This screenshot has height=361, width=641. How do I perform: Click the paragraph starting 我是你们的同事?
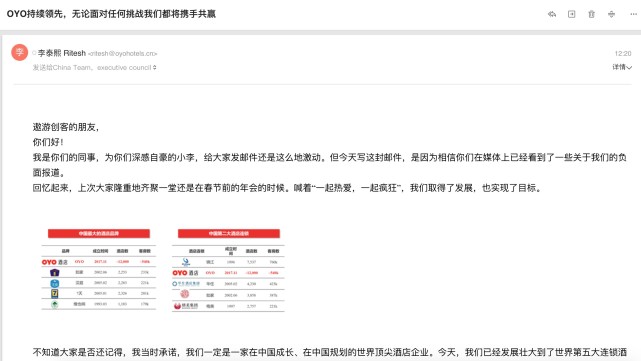[x=329, y=165]
